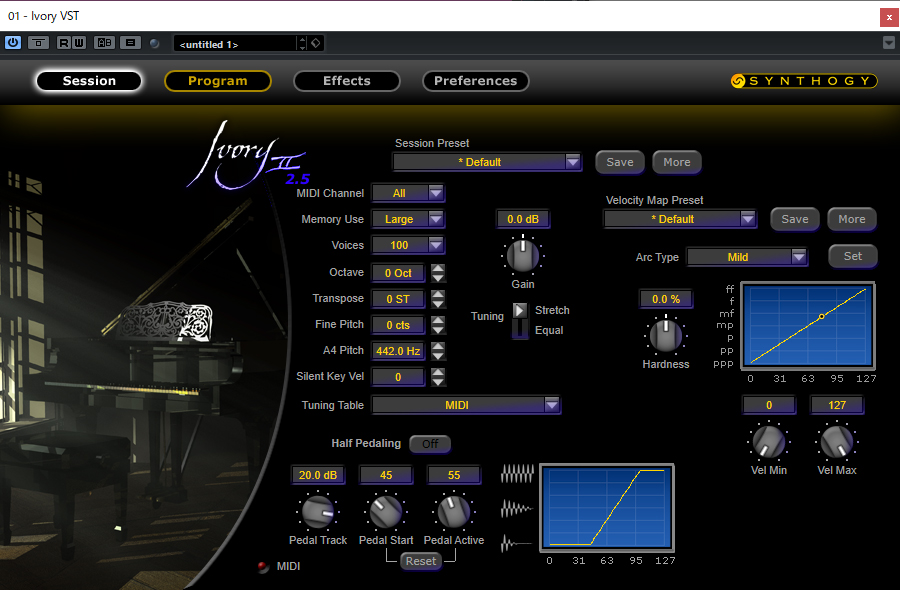Viewport: 900px width, 590px height.
Task: Toggle Half Pedaling Off button
Action: pos(430,444)
